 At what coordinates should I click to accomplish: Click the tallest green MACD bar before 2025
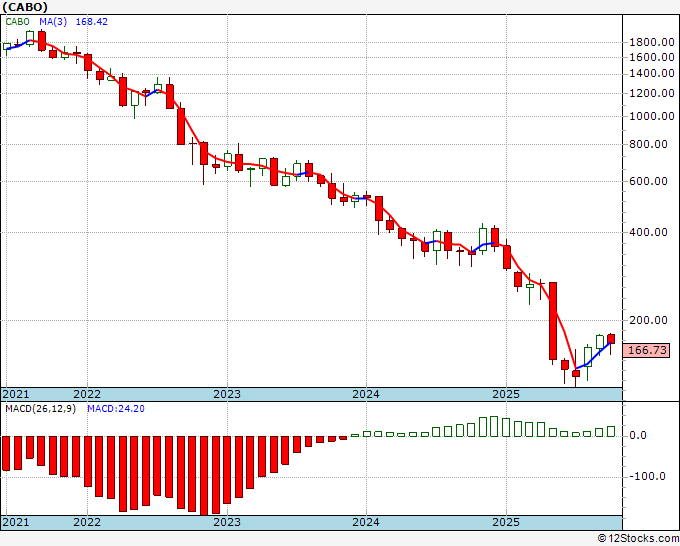tap(494, 427)
